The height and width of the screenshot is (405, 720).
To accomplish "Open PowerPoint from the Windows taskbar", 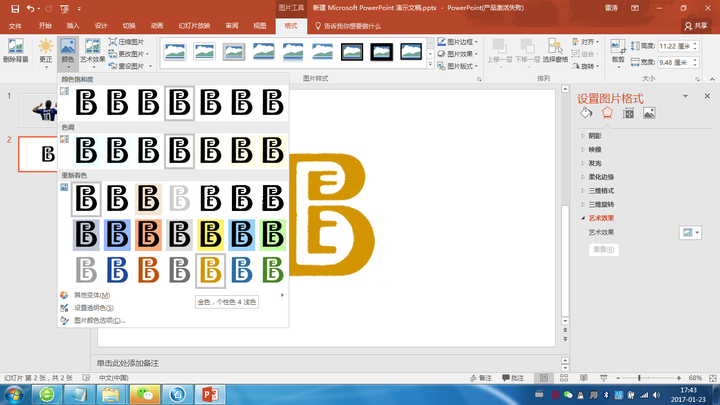I will (210, 394).
